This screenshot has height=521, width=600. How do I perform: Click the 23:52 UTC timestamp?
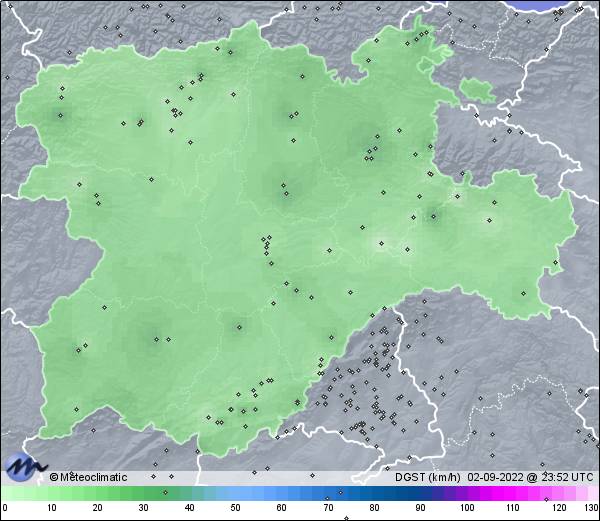(567, 477)
